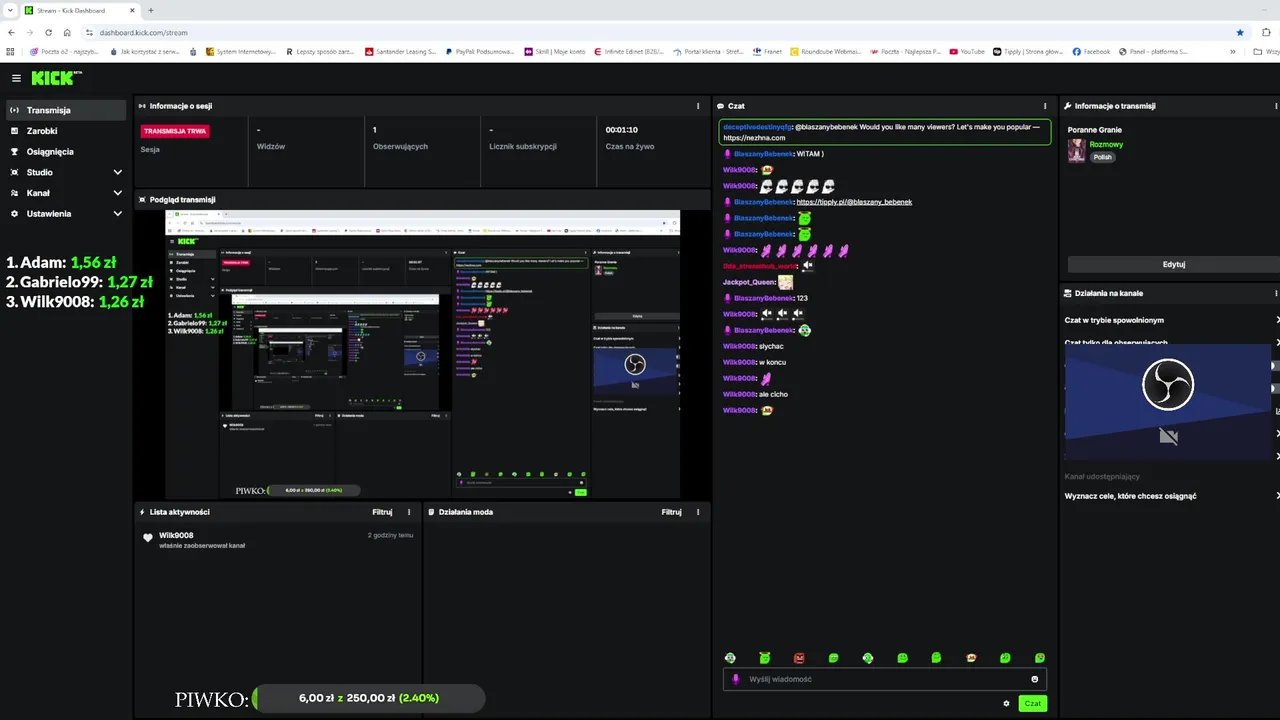The image size is (1280, 720).
Task: Open the browser tab search dropdown
Action: click(x=10, y=10)
